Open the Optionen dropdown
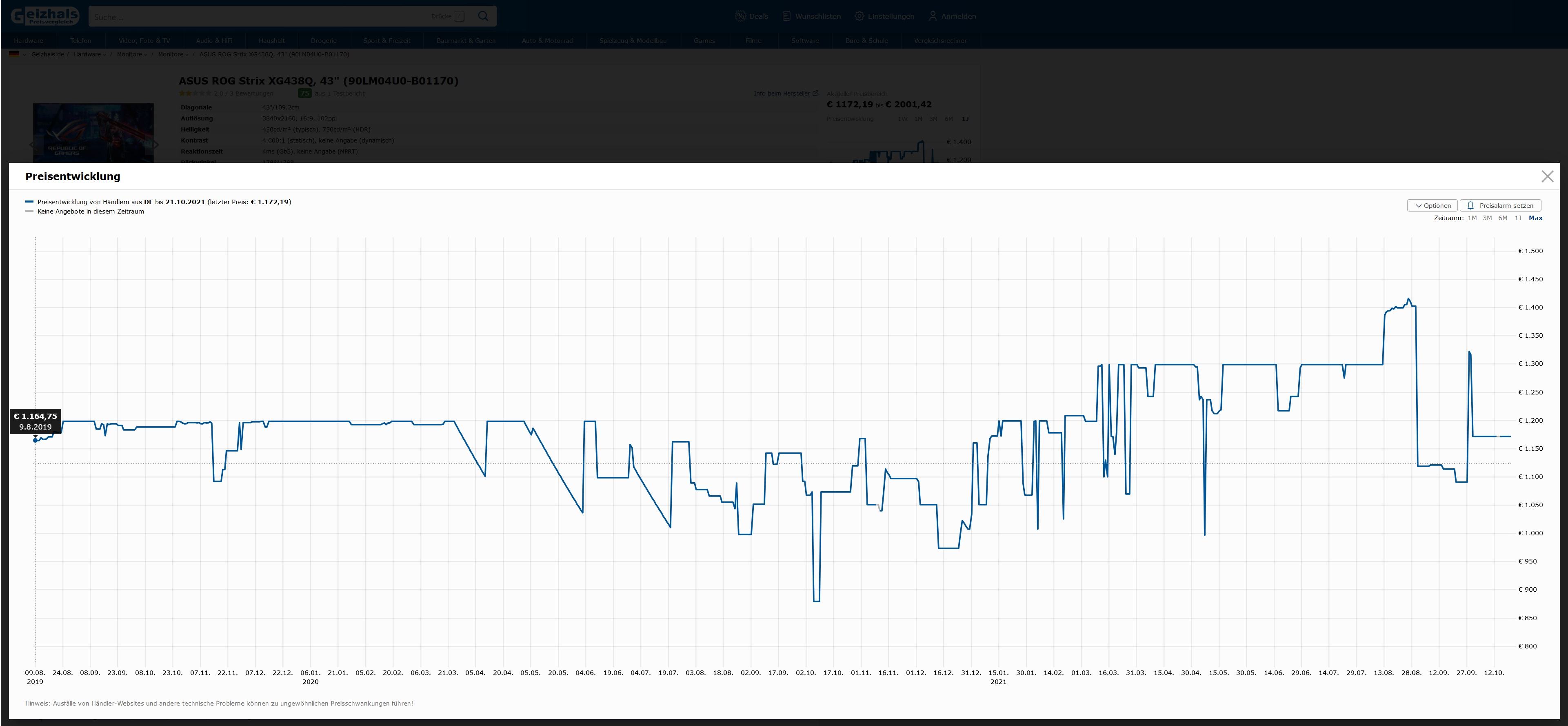This screenshot has height=726, width=1568. tap(1432, 206)
